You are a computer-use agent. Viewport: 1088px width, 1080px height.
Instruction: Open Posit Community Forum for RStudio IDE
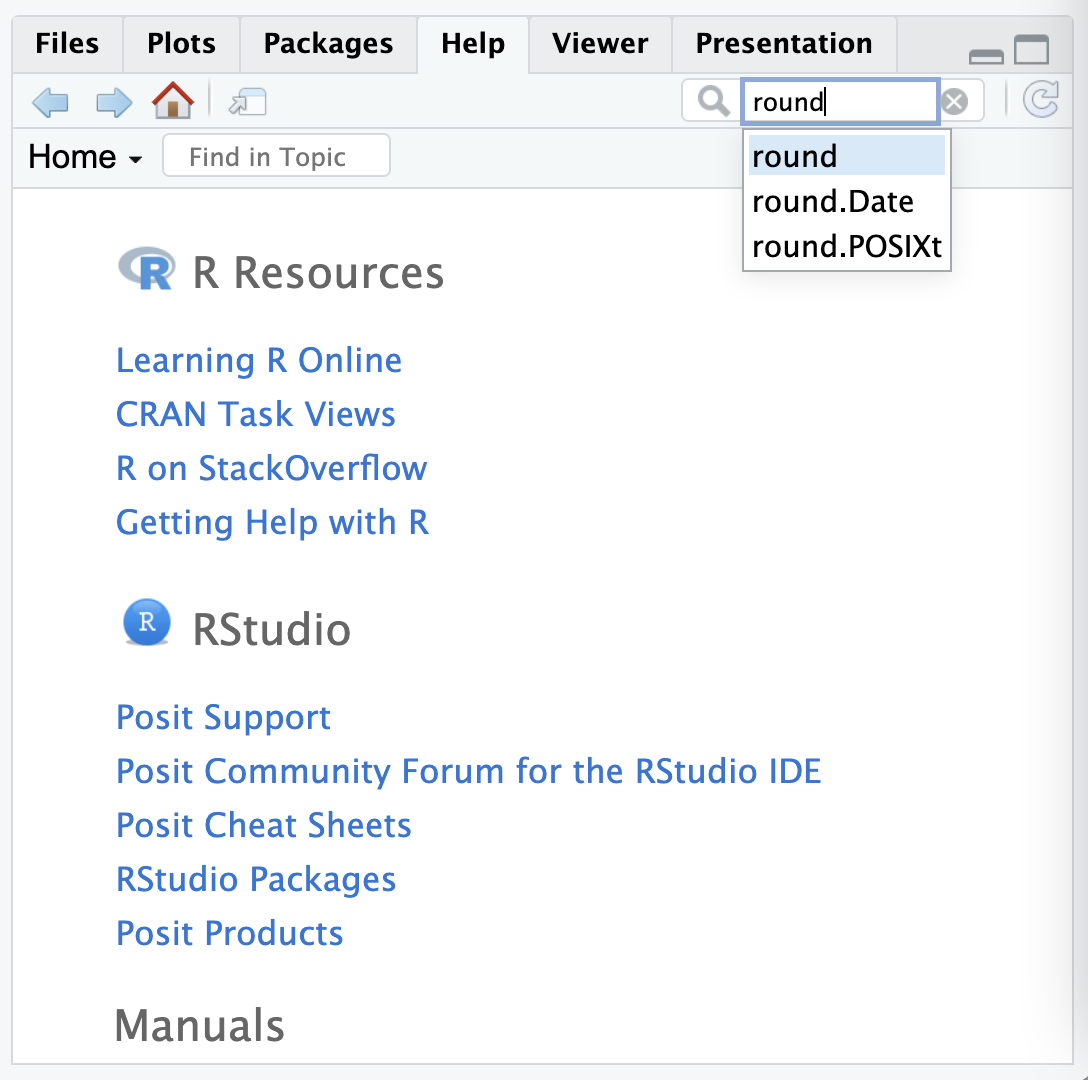click(x=468, y=771)
